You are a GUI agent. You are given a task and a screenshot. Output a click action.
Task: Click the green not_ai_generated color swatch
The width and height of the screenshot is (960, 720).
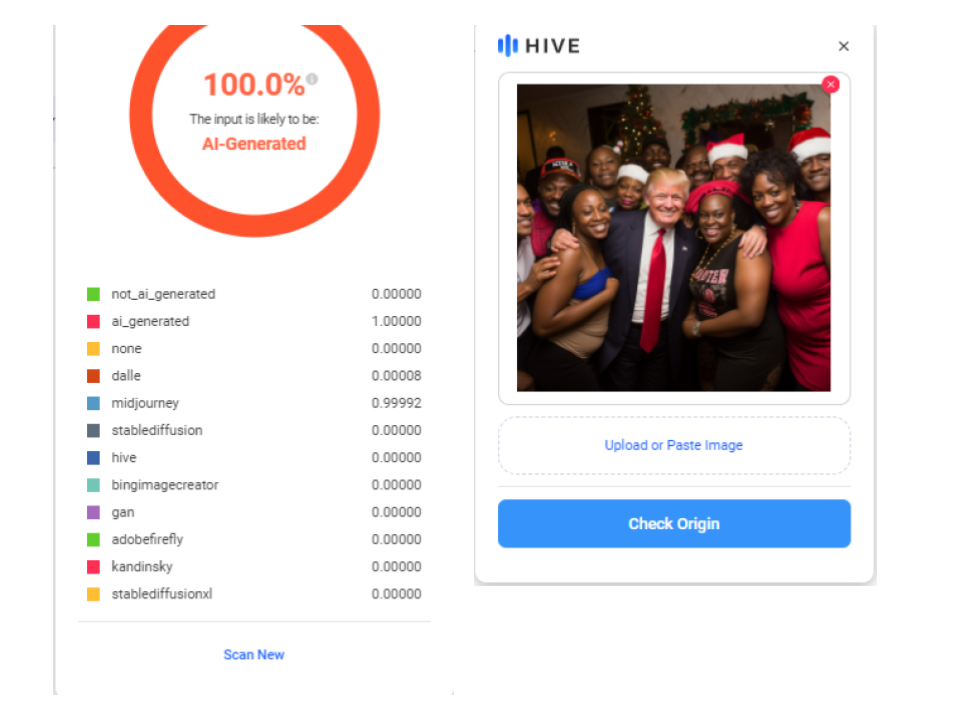pos(94,294)
